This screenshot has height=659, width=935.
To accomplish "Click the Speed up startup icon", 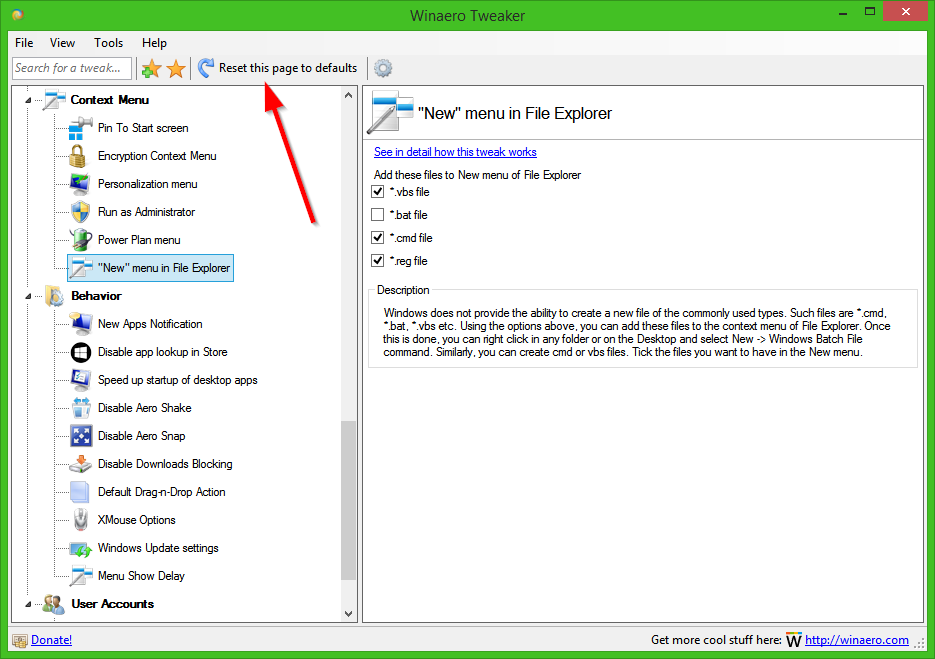I will (x=81, y=380).
